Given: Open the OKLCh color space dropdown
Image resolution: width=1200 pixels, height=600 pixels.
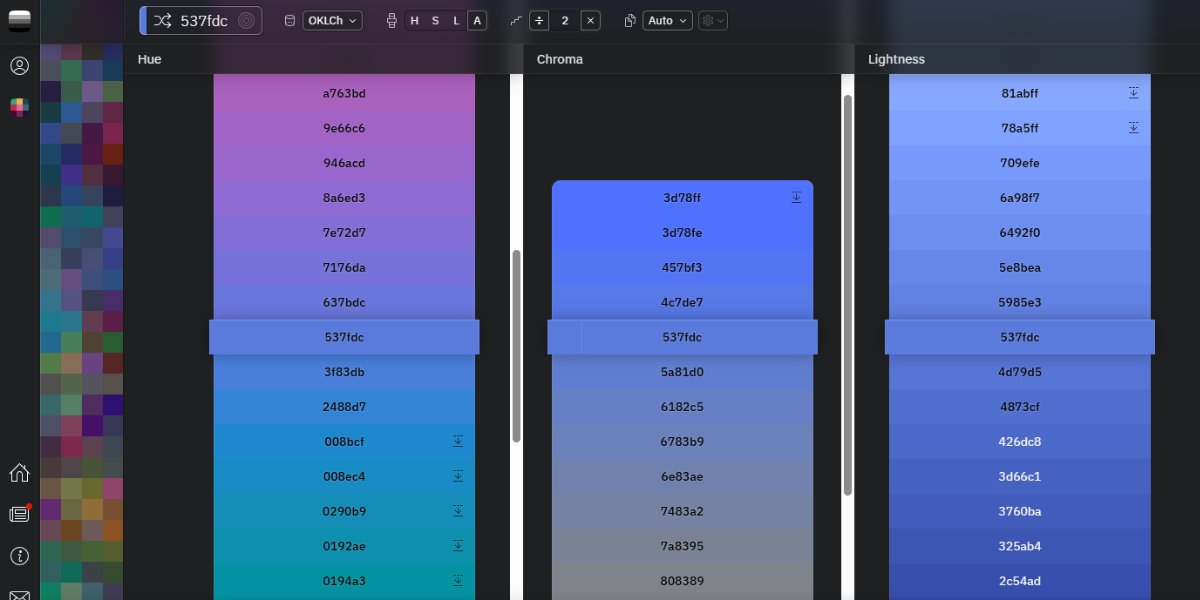Looking at the screenshot, I should [332, 20].
